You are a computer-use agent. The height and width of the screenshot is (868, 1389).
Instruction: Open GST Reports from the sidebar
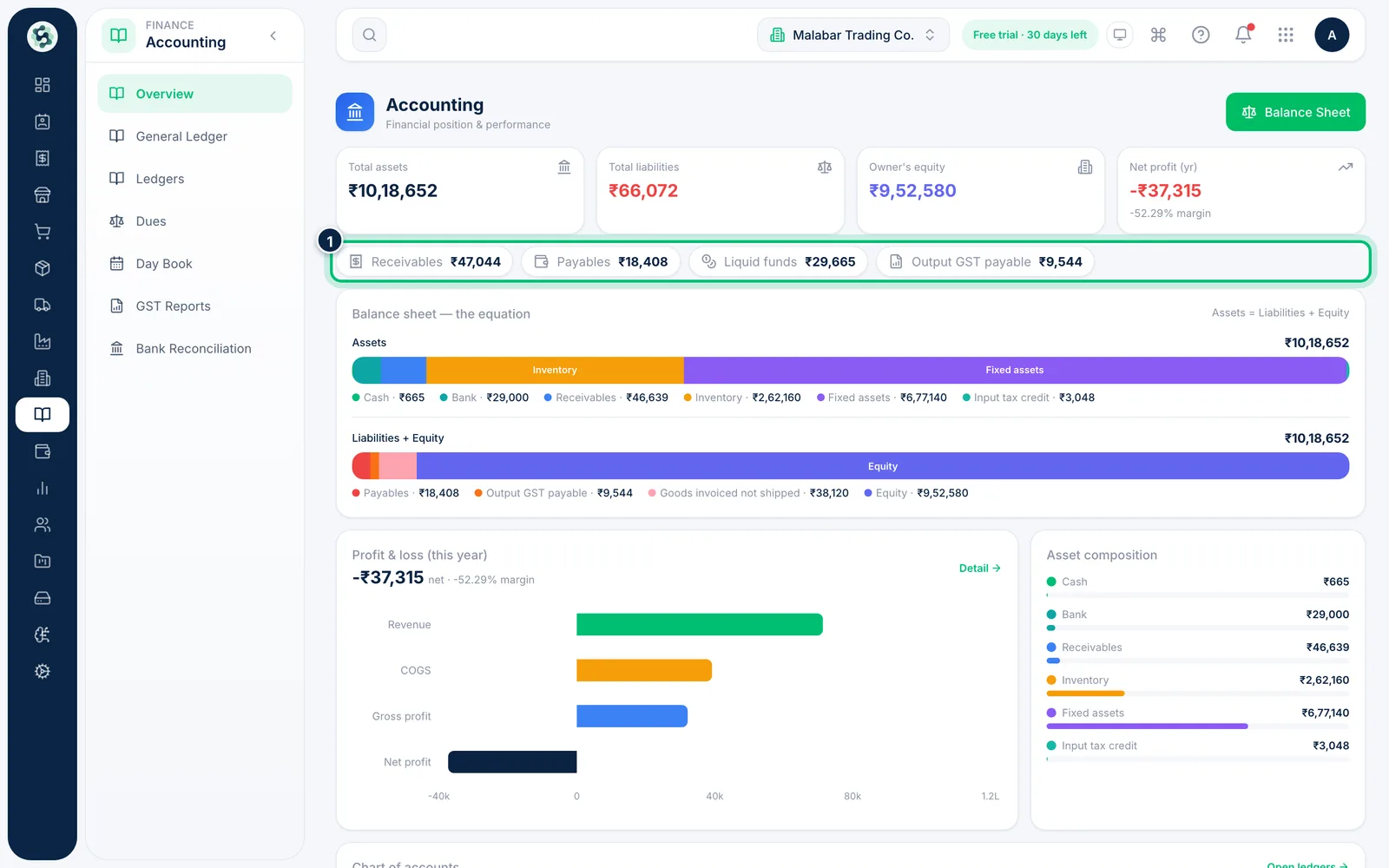194,306
